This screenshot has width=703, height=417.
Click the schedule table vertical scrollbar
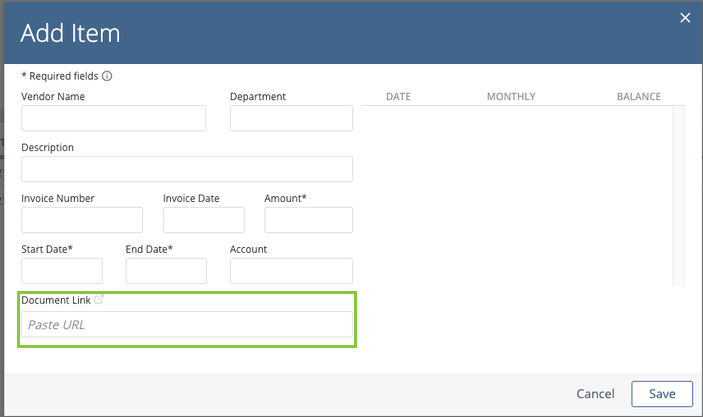coord(679,196)
